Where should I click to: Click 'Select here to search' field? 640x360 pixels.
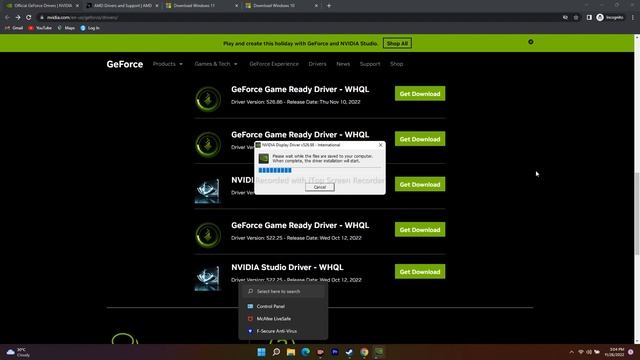pos(283,291)
